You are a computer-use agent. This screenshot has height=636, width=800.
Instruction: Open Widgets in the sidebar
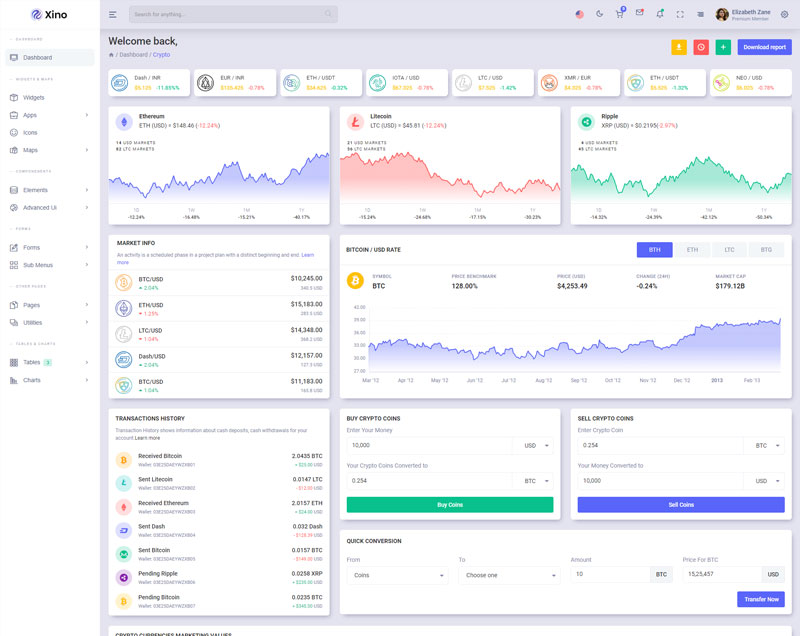34,97
